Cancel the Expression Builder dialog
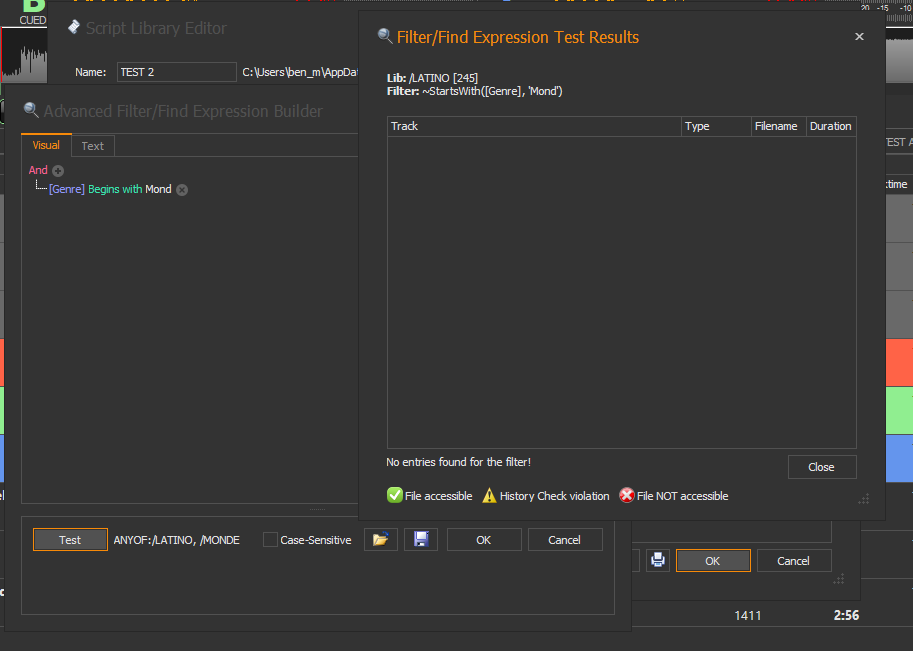This screenshot has width=913, height=651. pyautogui.click(x=564, y=540)
